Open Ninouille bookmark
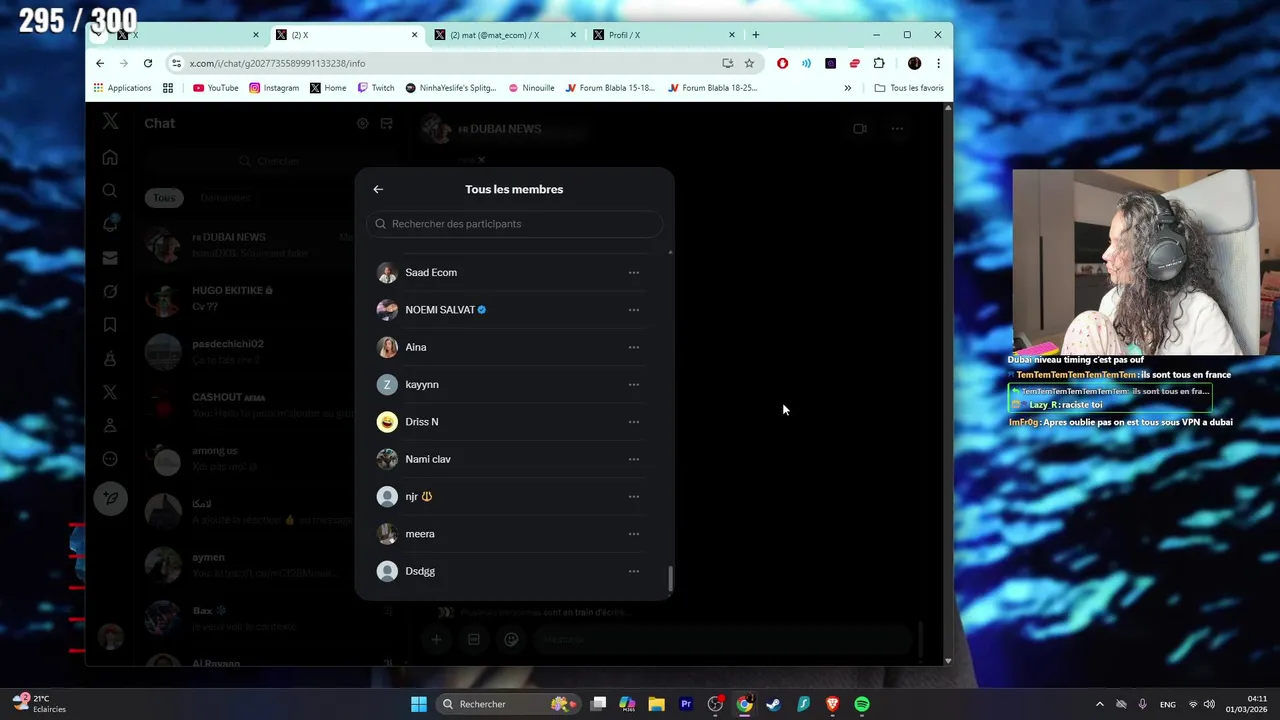The height and width of the screenshot is (720, 1280). click(531, 88)
